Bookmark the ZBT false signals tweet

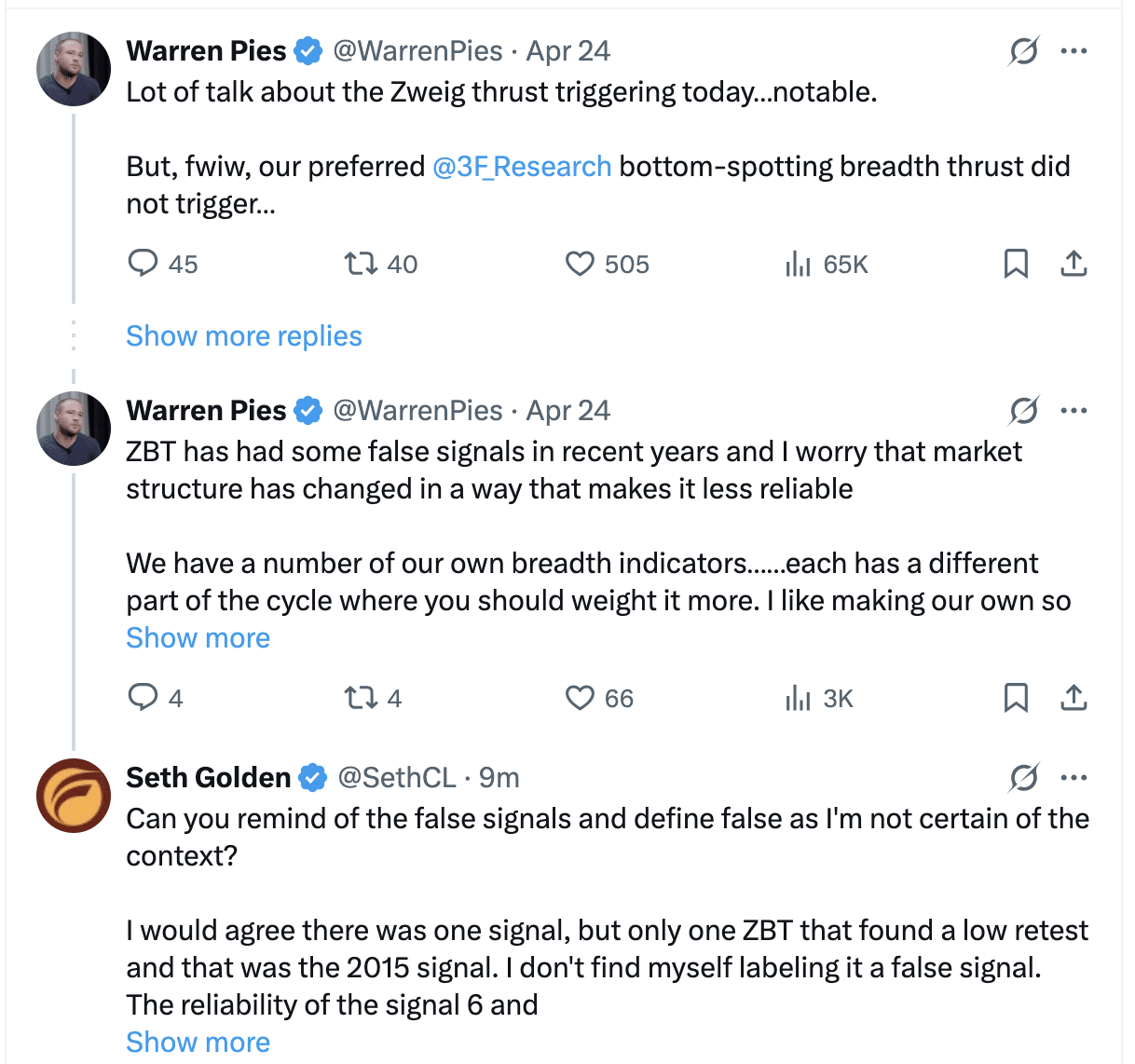click(x=1016, y=698)
